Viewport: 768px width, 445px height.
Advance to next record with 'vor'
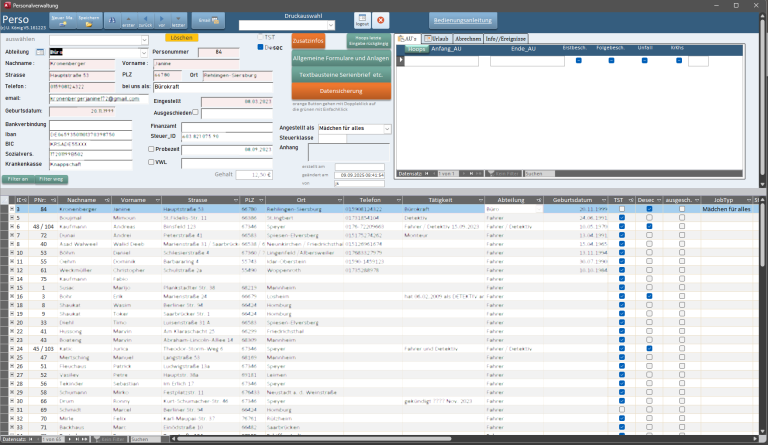coord(162,19)
